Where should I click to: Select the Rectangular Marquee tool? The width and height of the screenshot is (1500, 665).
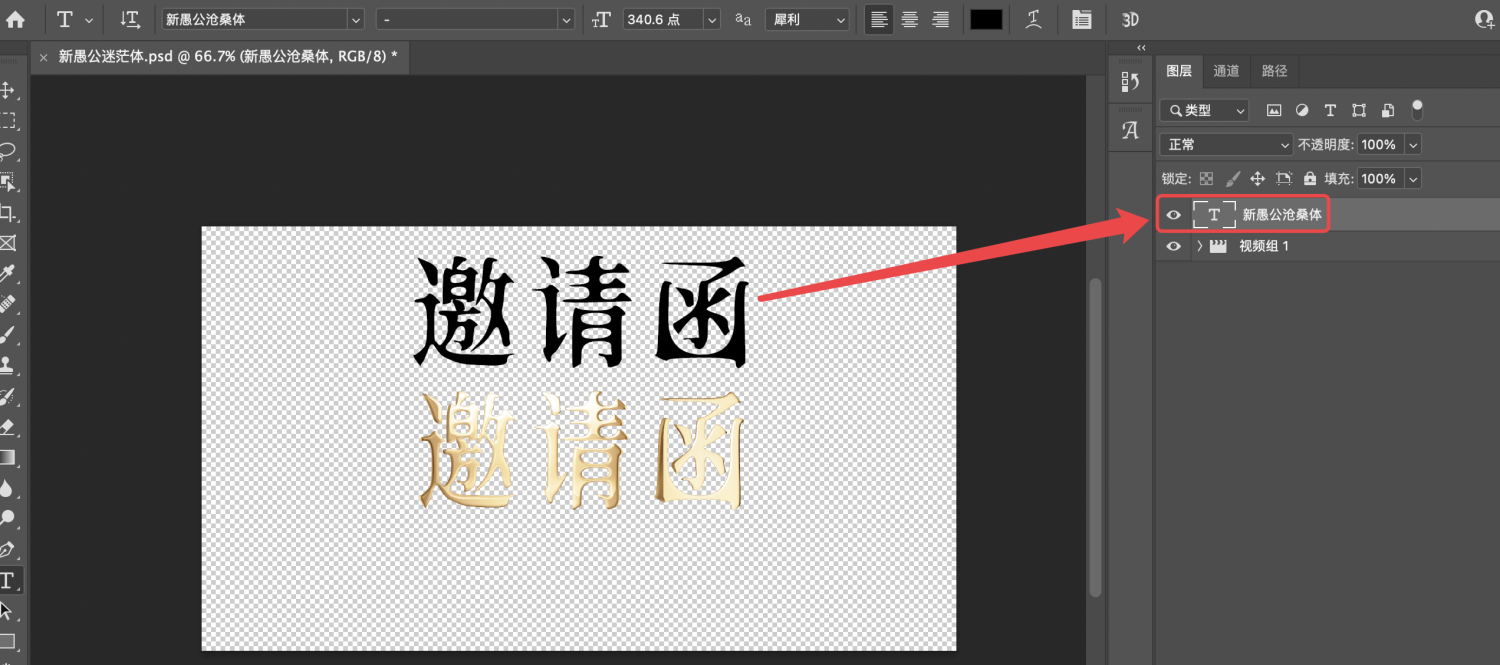[8, 121]
